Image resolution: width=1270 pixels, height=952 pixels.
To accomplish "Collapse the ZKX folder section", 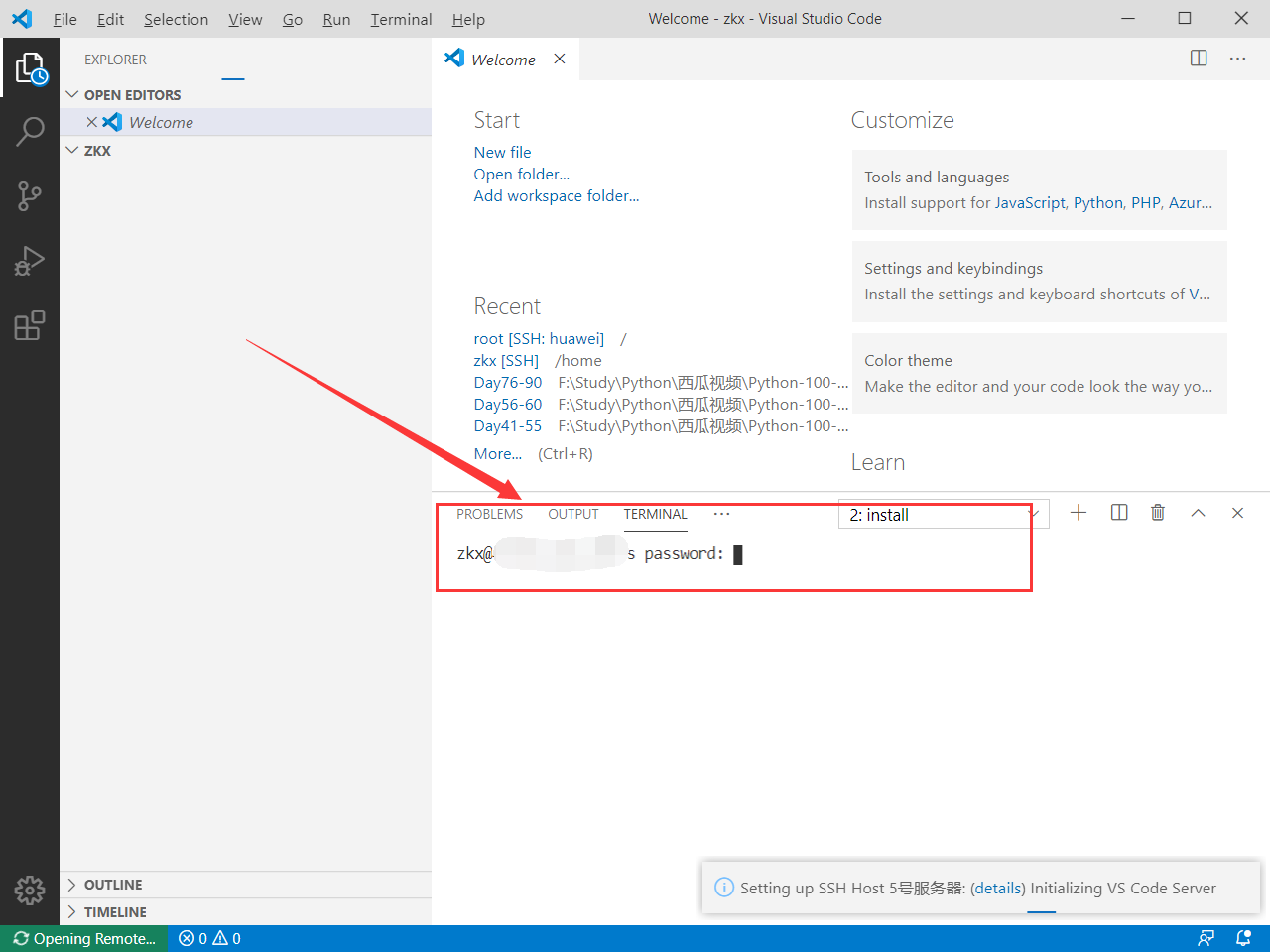I will (245, 150).
